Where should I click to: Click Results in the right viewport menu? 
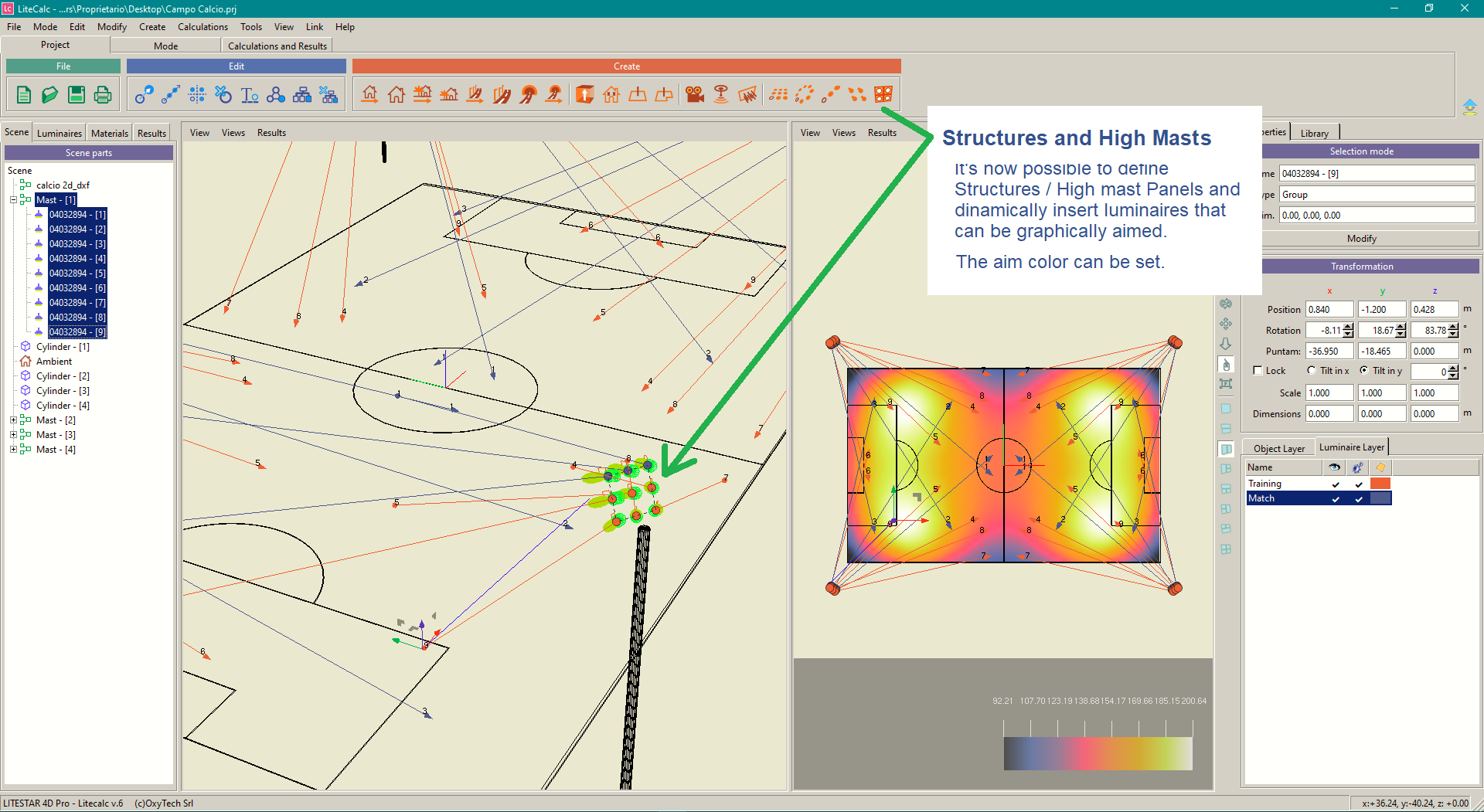tap(882, 133)
